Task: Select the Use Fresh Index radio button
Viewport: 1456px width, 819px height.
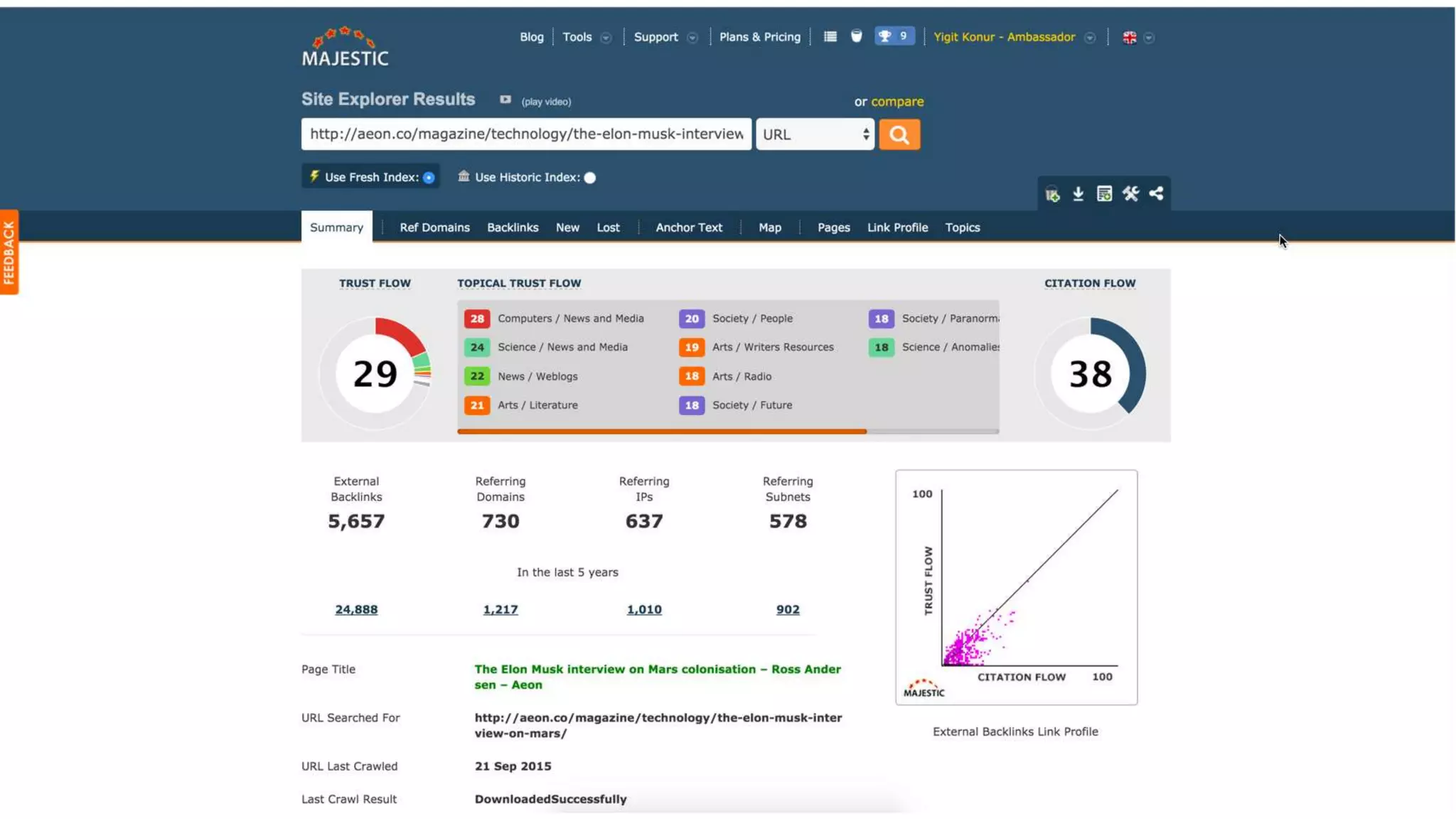Action: [x=429, y=178]
